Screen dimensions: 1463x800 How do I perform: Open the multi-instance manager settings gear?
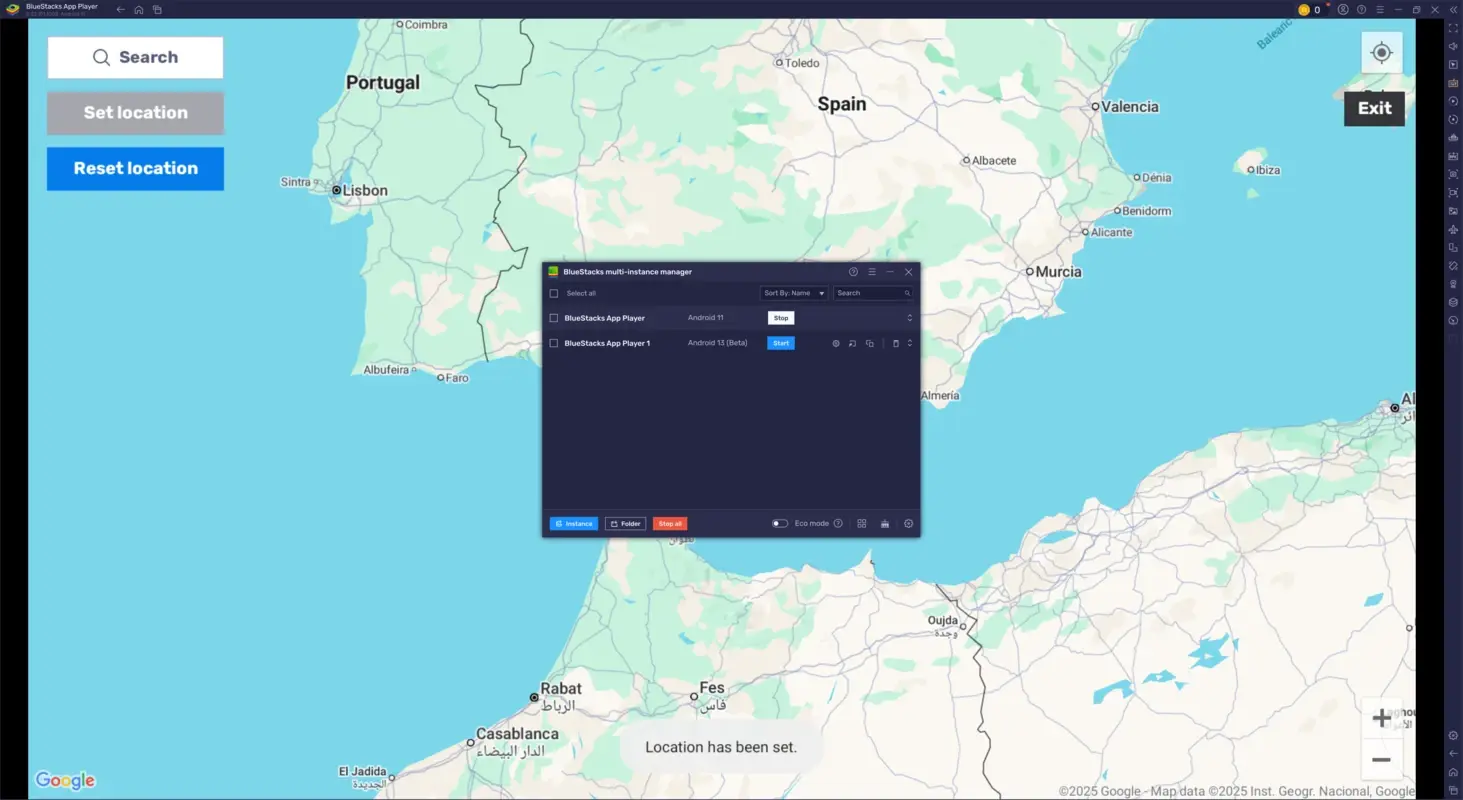908,523
